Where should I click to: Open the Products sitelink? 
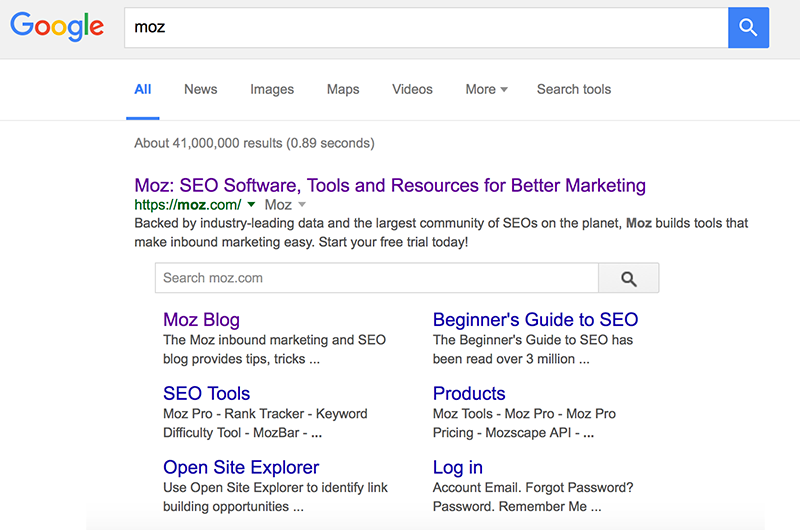pyautogui.click(x=469, y=393)
